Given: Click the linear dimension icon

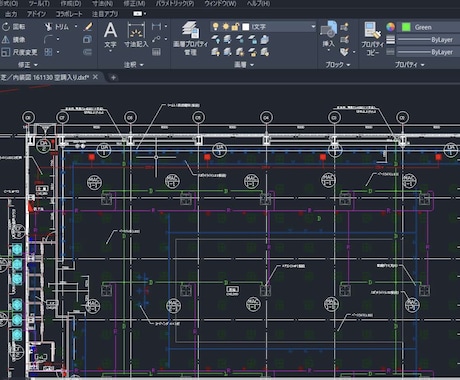Looking at the screenshot, I should click(x=156, y=26).
